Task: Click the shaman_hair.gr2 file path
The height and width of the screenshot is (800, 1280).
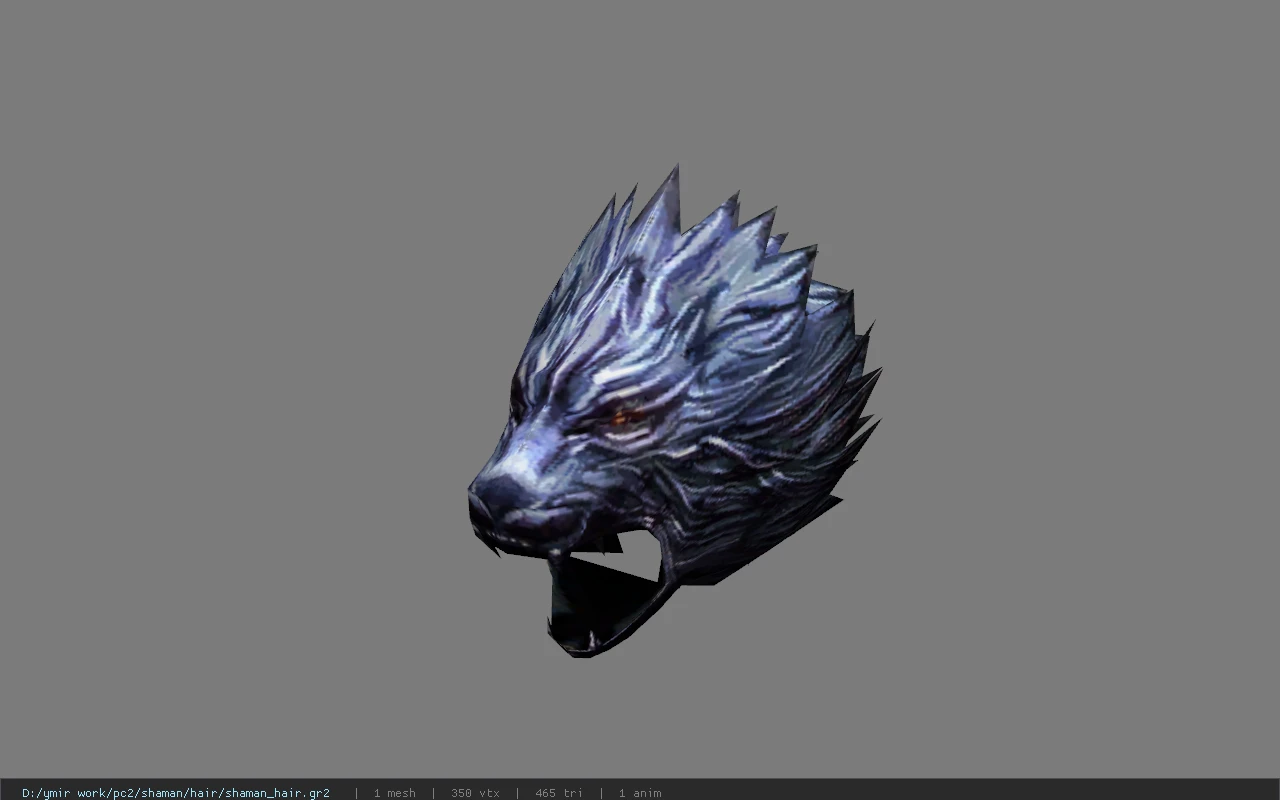Action: 176,793
